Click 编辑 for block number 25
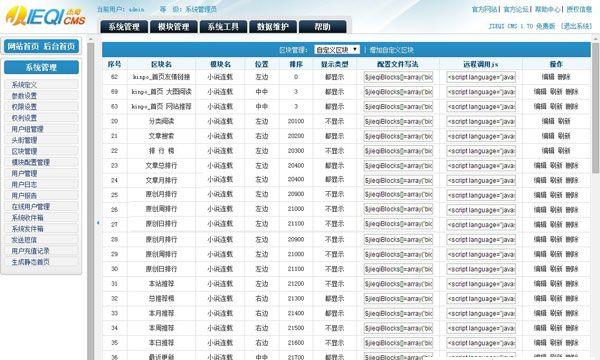 point(540,195)
